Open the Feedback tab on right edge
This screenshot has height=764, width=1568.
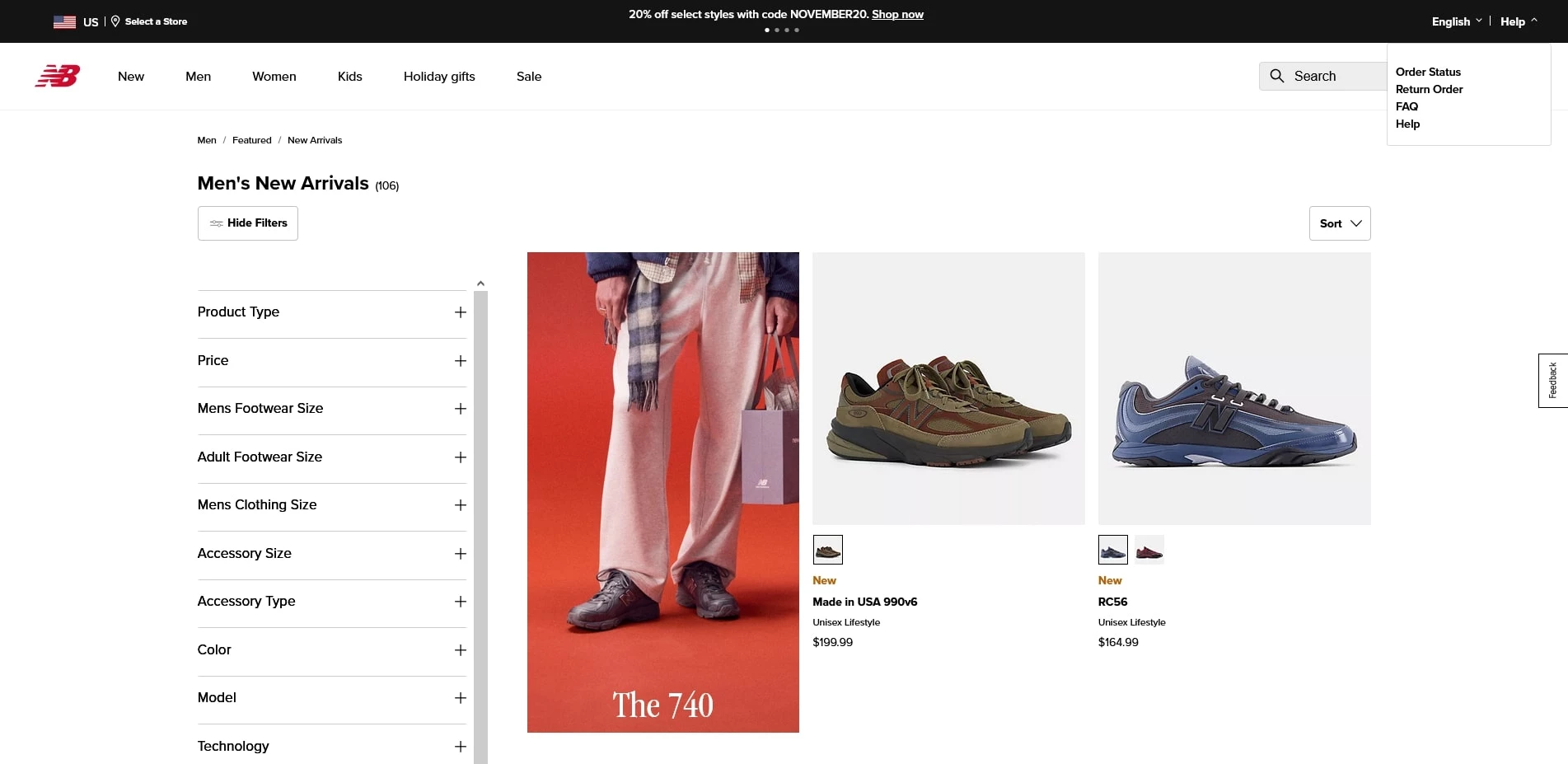coord(1552,380)
